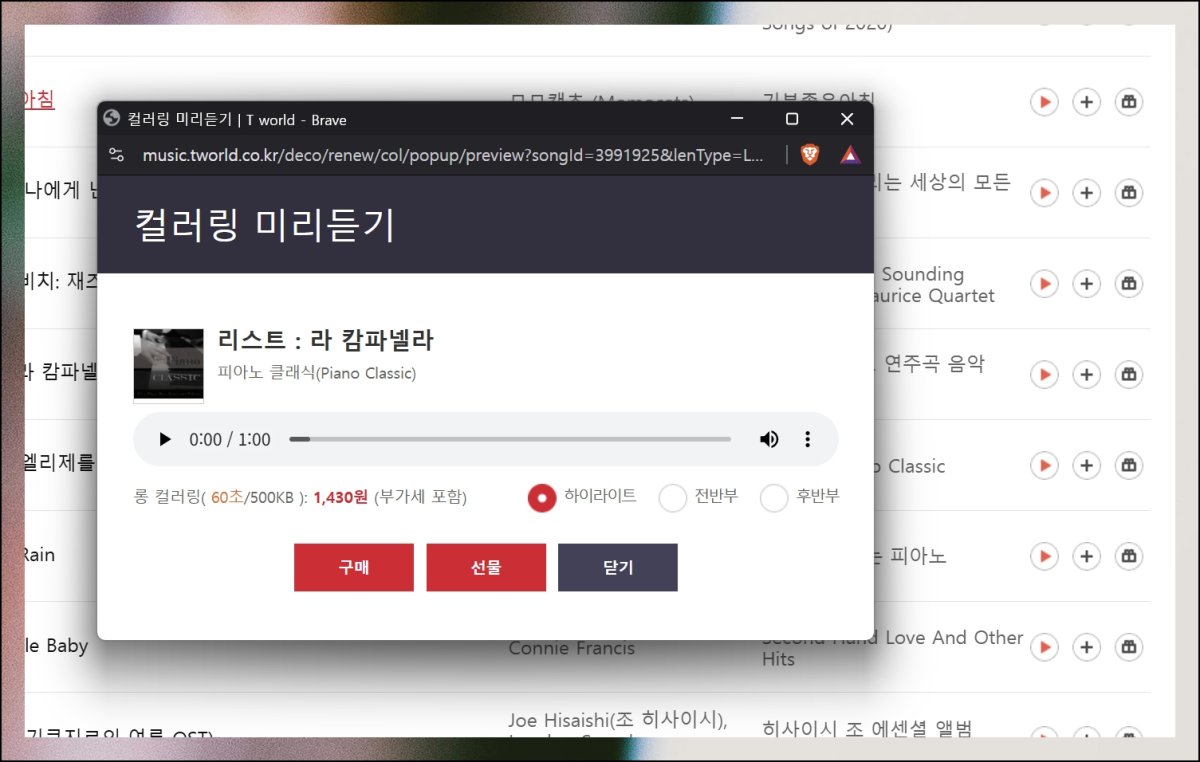
Task: Maximize the 컬러링 미리듣기 popup window
Action: point(792,119)
